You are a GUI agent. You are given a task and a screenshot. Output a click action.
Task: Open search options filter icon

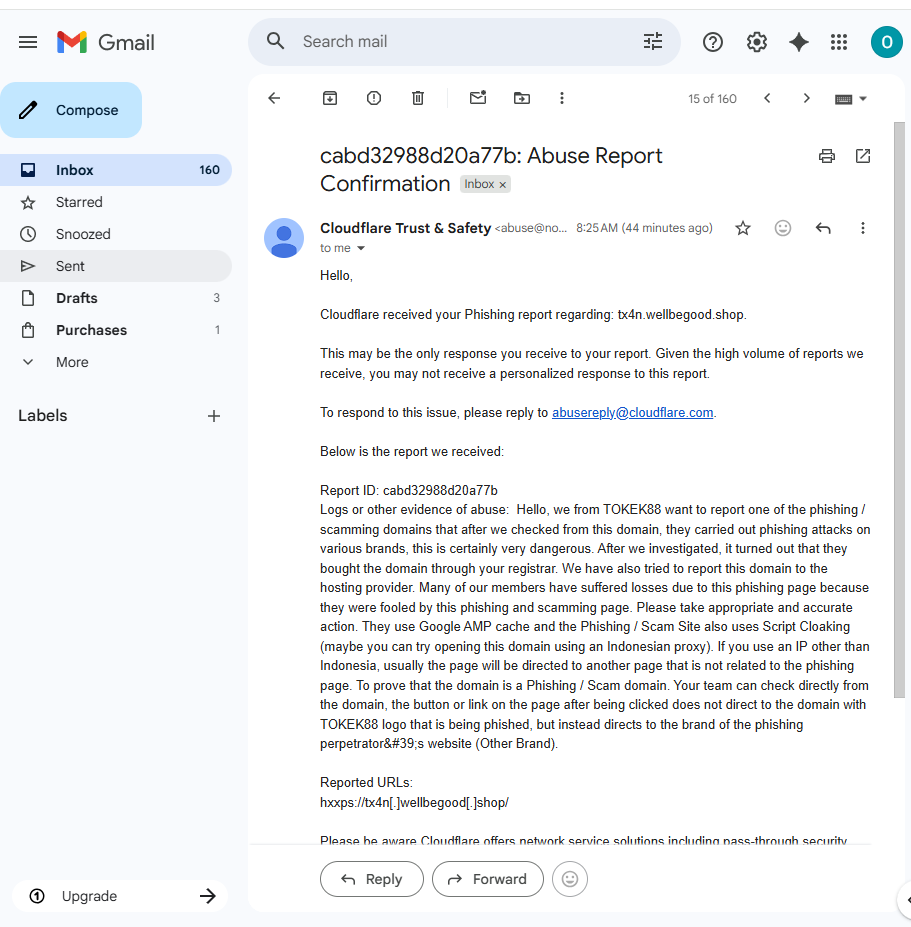tap(653, 41)
